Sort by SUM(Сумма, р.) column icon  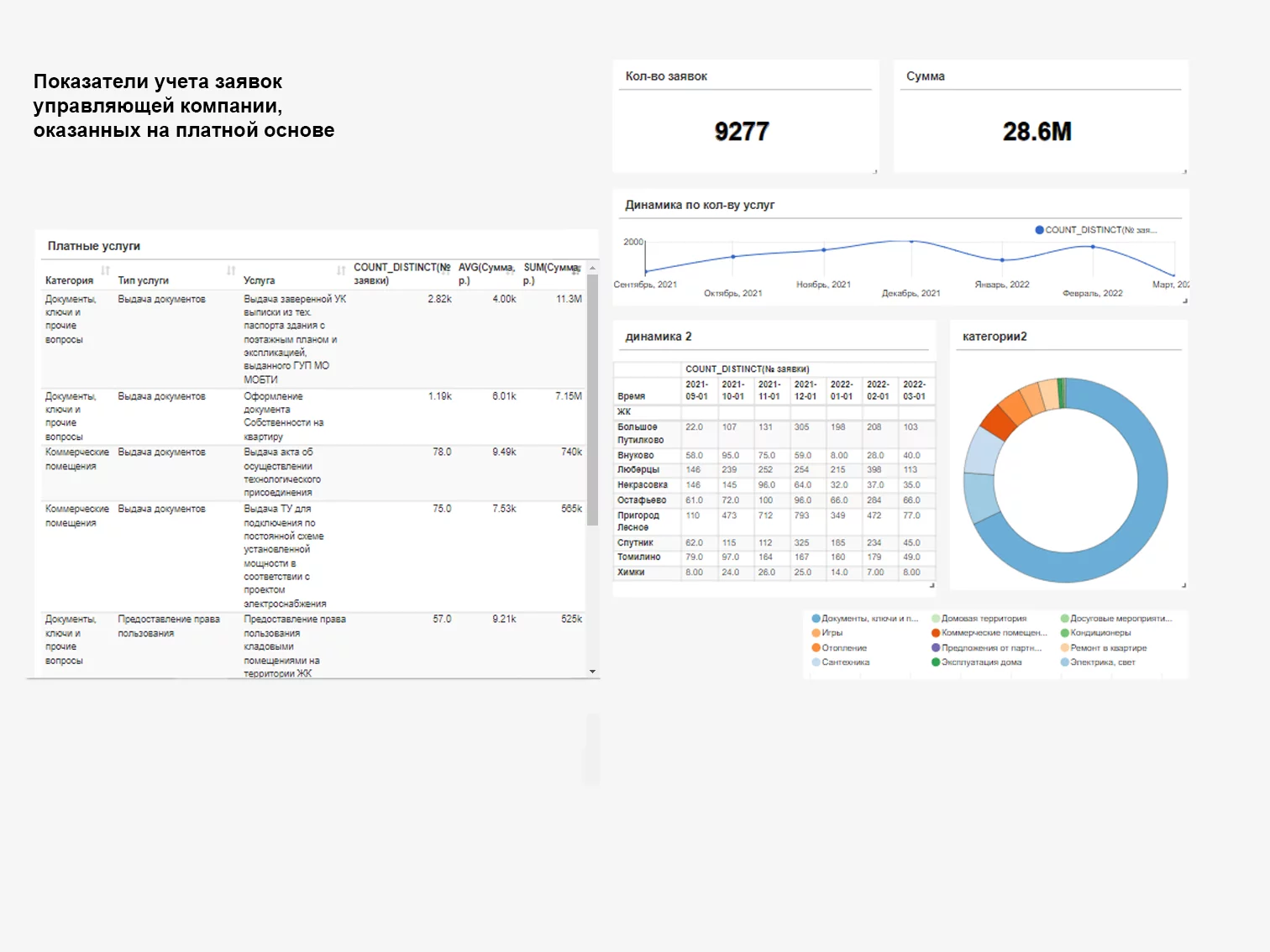(576, 270)
